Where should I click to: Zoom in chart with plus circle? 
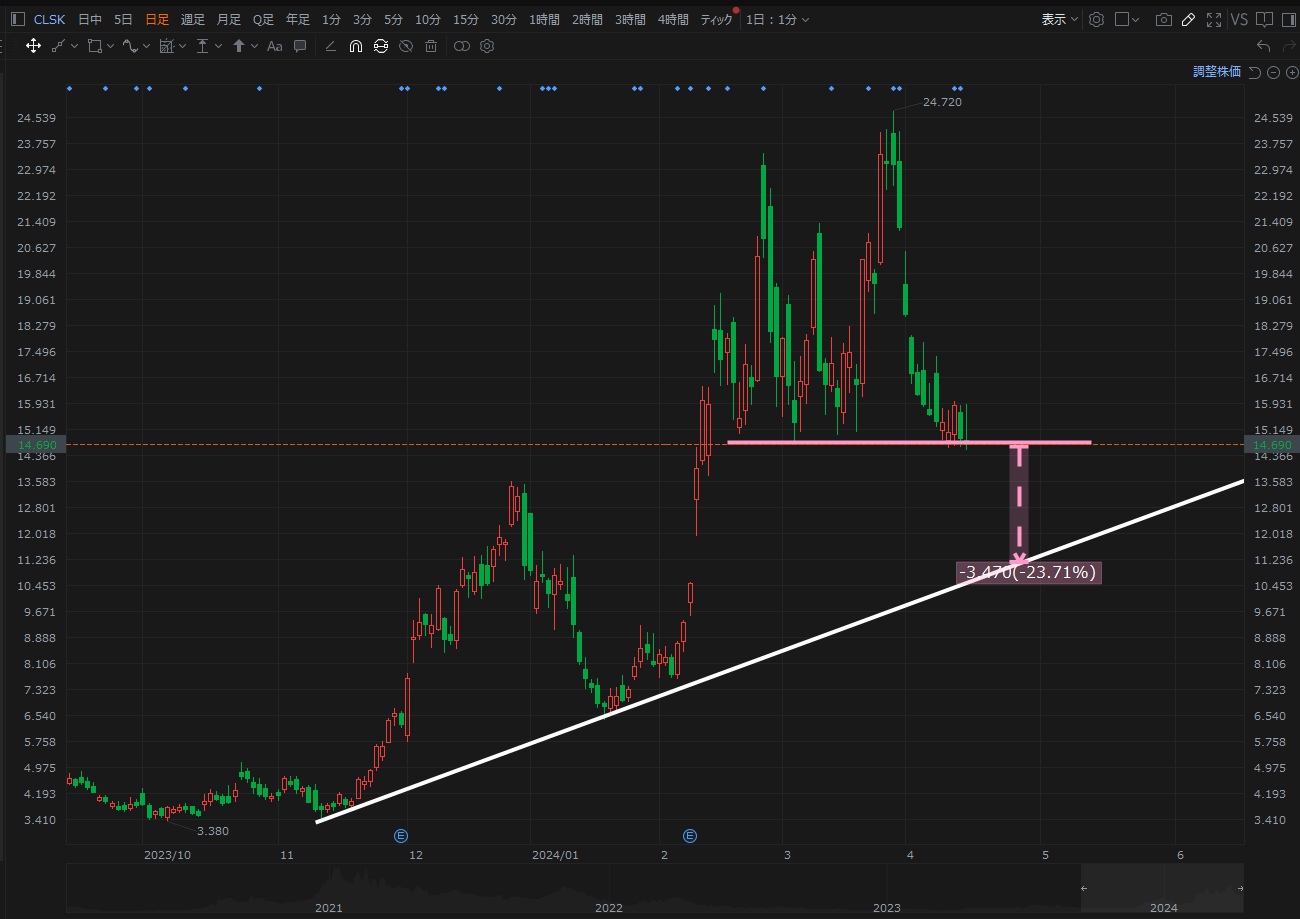[1292, 72]
